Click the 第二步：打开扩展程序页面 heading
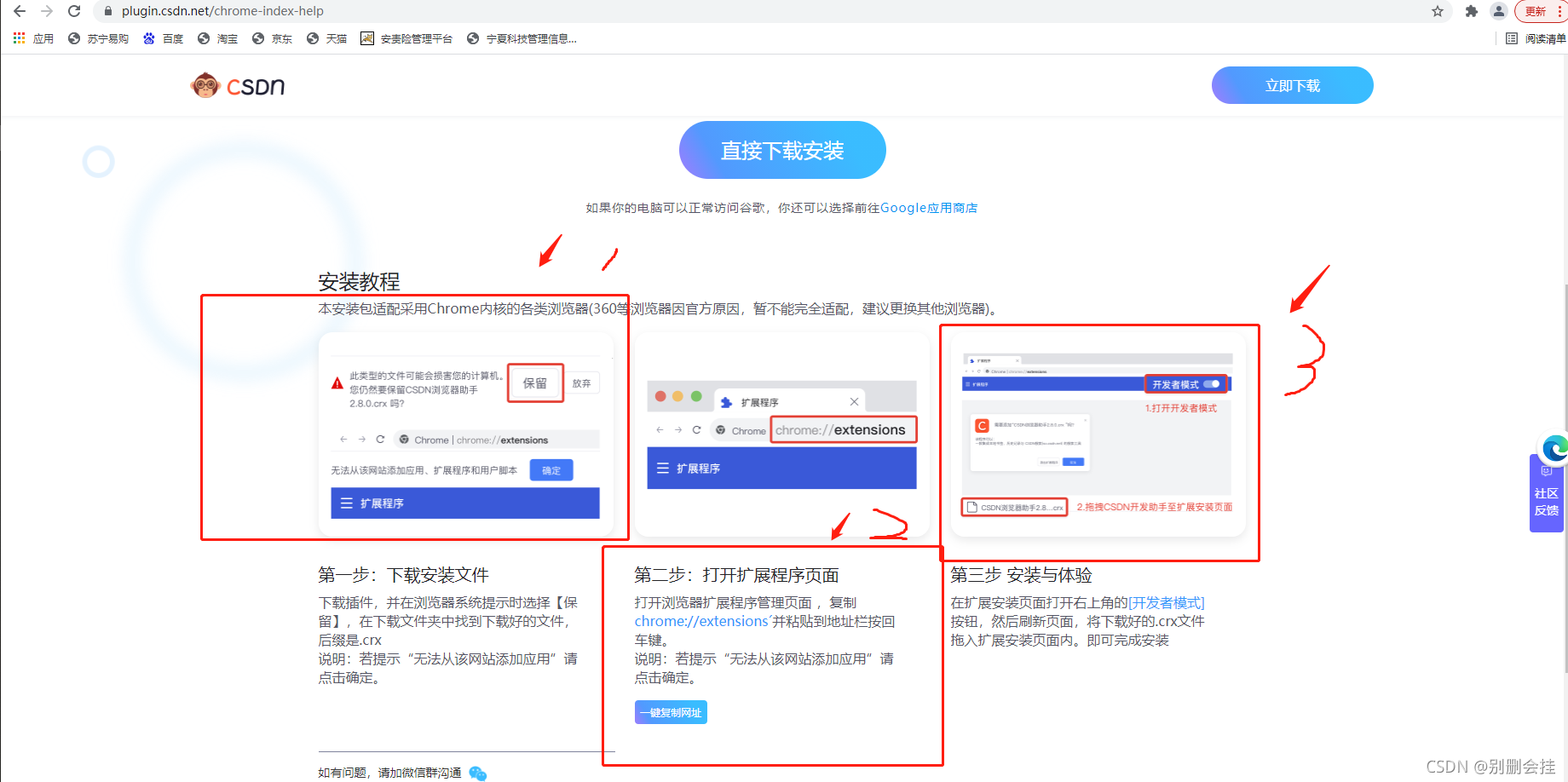The image size is (1568, 782). 736,575
